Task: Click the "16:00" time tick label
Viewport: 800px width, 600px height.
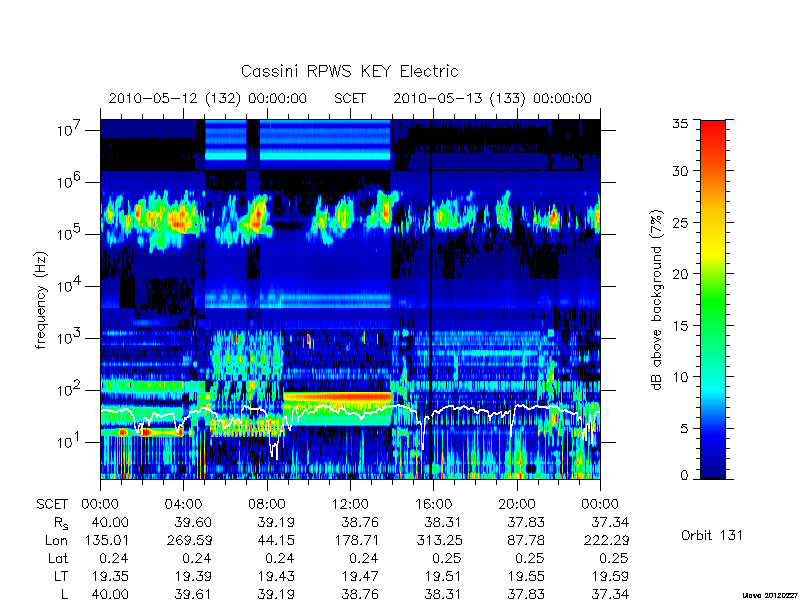Action: (433, 504)
